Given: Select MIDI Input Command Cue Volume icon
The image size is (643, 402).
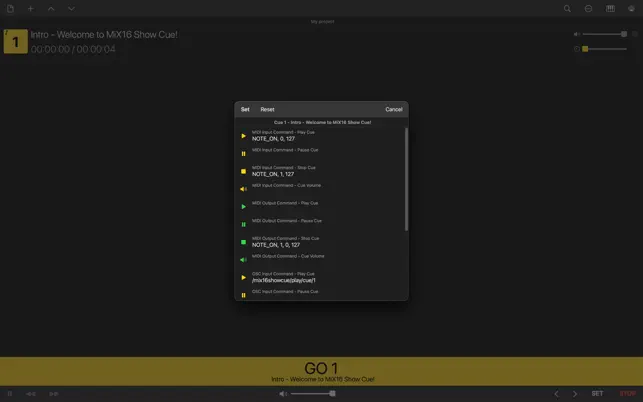Looking at the screenshot, I should 243,189.
